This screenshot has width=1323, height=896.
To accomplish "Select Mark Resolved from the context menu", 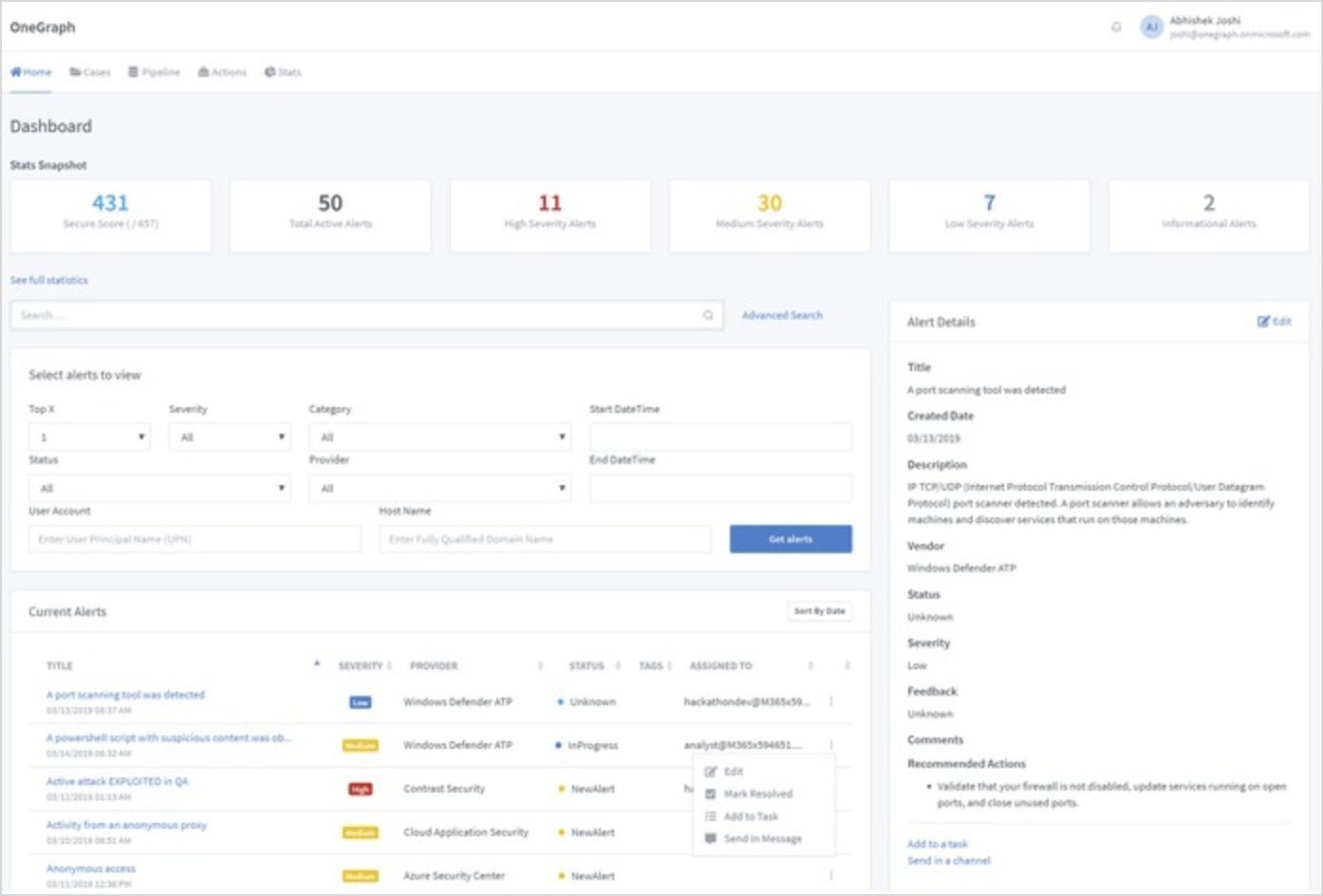I will tap(756, 793).
